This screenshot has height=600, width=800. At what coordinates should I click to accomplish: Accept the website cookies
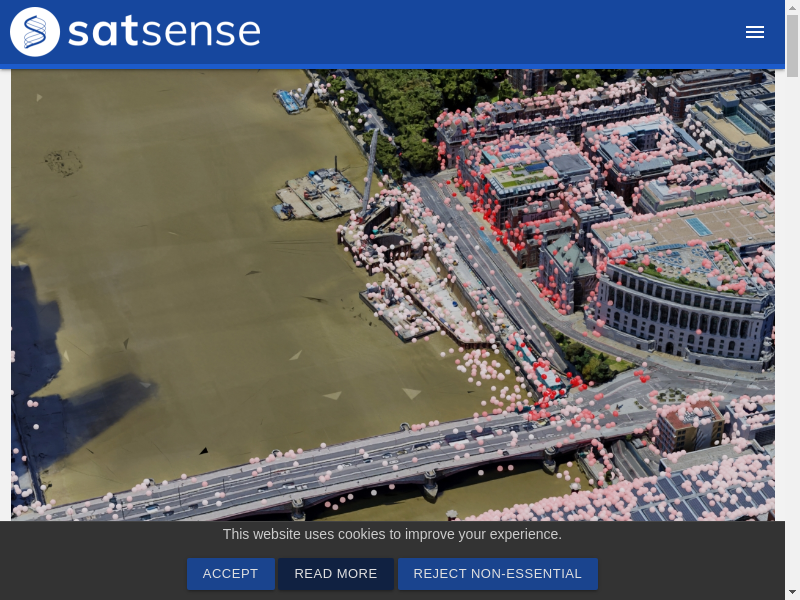(230, 574)
